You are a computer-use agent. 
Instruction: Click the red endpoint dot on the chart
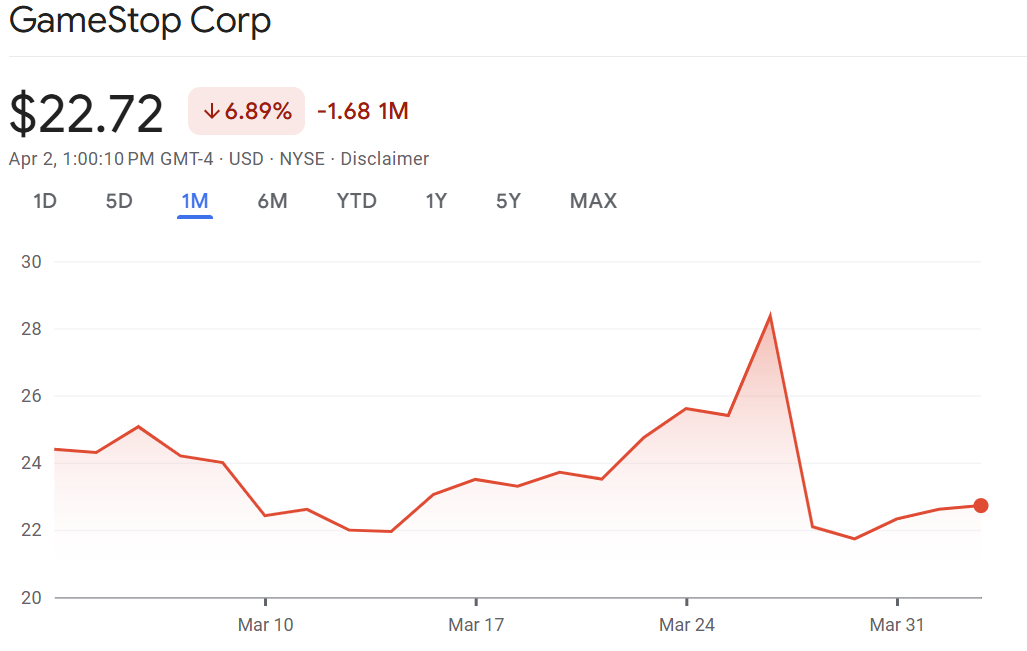click(981, 505)
